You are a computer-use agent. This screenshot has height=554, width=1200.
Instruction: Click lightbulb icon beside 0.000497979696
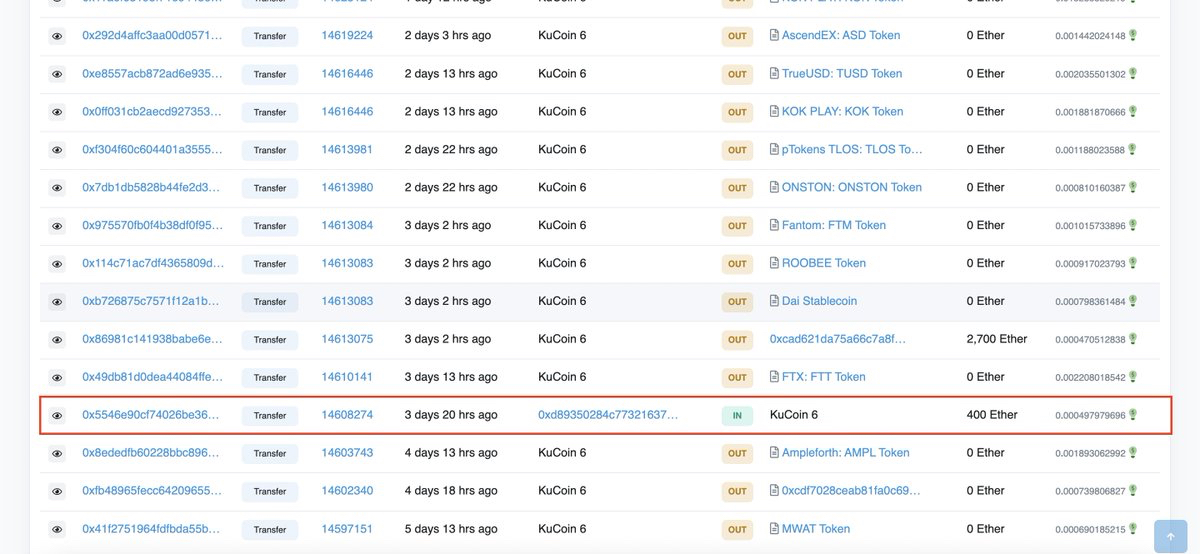click(1133, 414)
